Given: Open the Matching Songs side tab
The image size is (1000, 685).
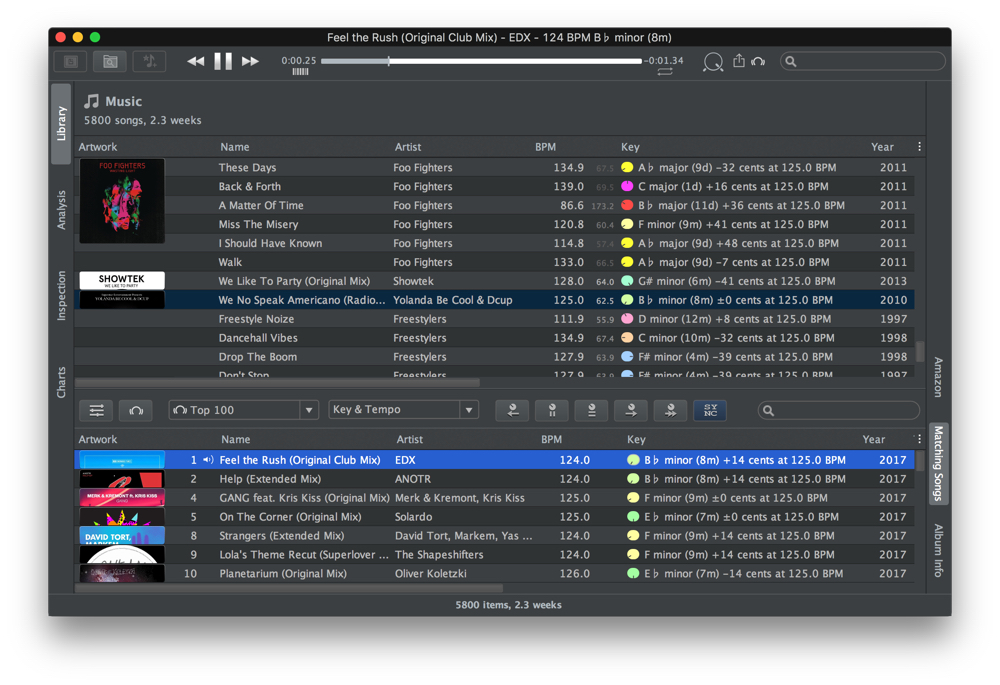Looking at the screenshot, I should [x=938, y=464].
